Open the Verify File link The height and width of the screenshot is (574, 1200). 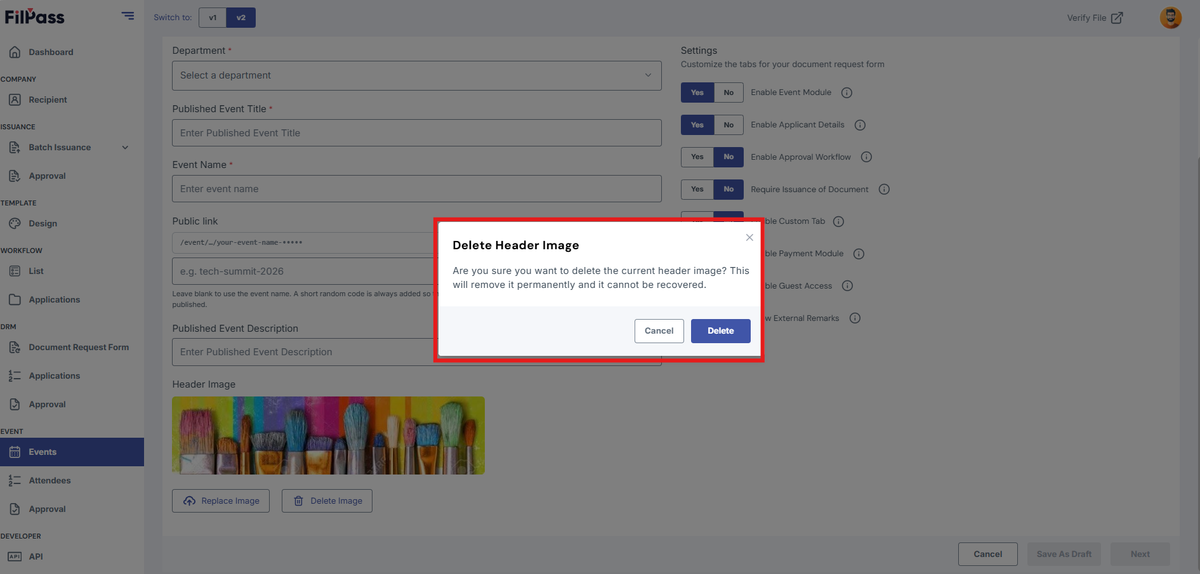click(1095, 17)
